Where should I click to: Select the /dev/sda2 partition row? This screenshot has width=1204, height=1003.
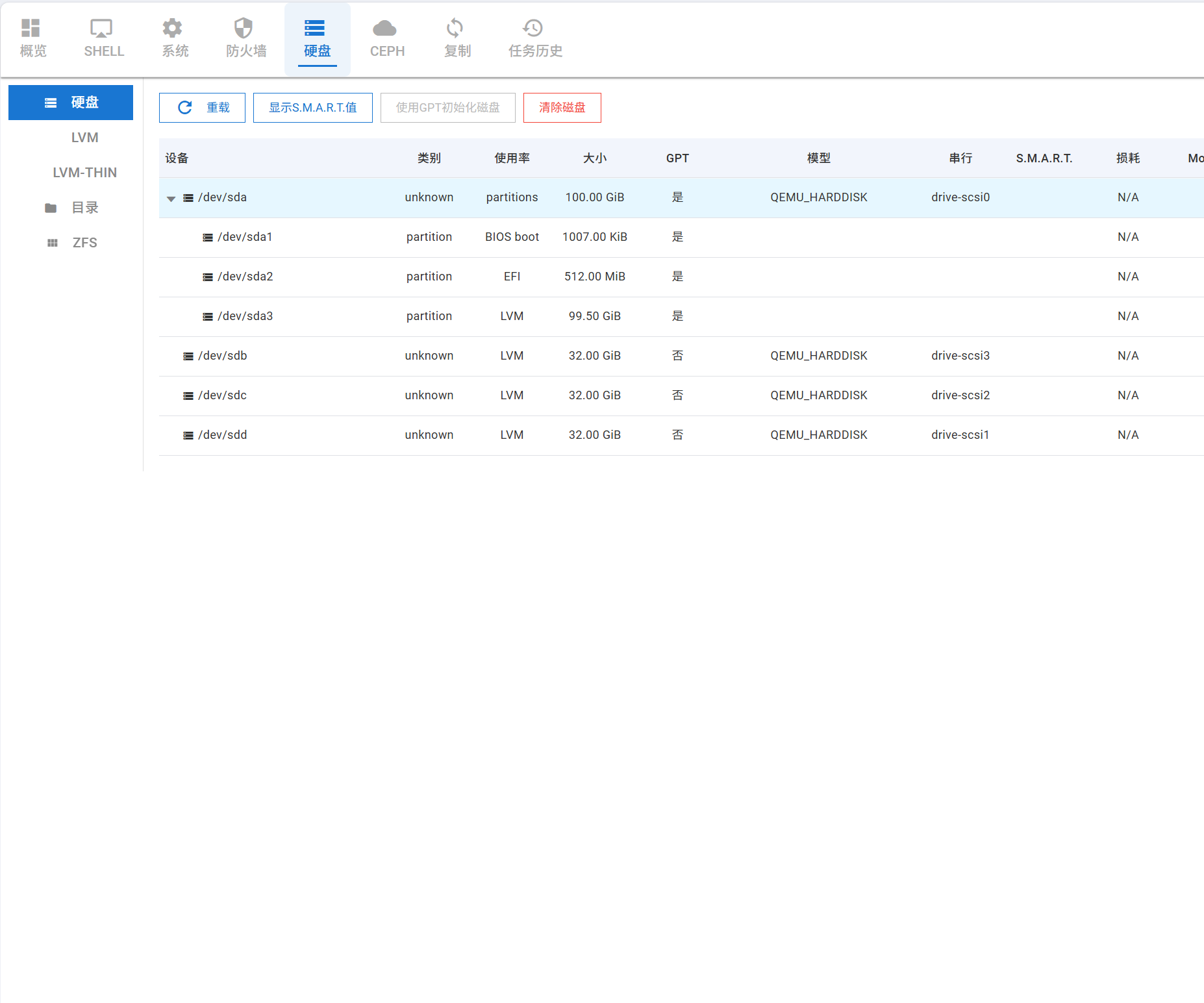click(x=681, y=277)
